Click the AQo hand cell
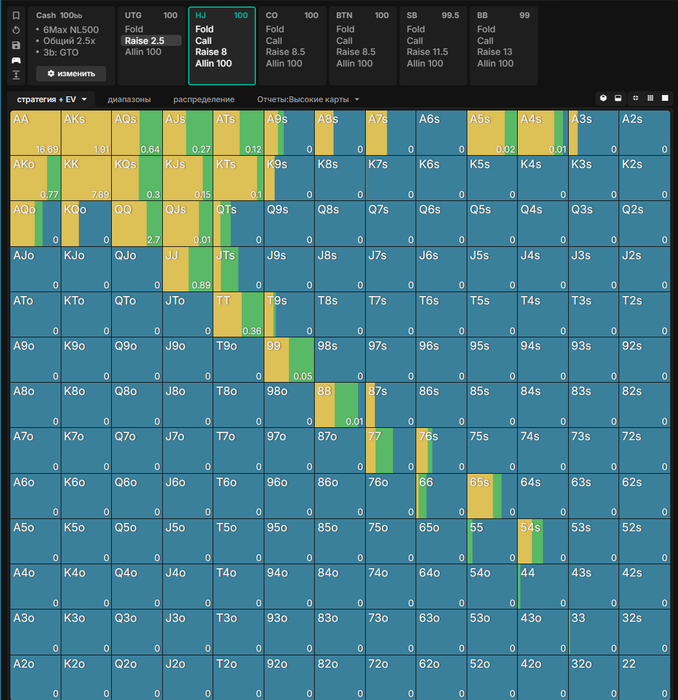Image resolution: width=678 pixels, height=700 pixels. click(35, 224)
